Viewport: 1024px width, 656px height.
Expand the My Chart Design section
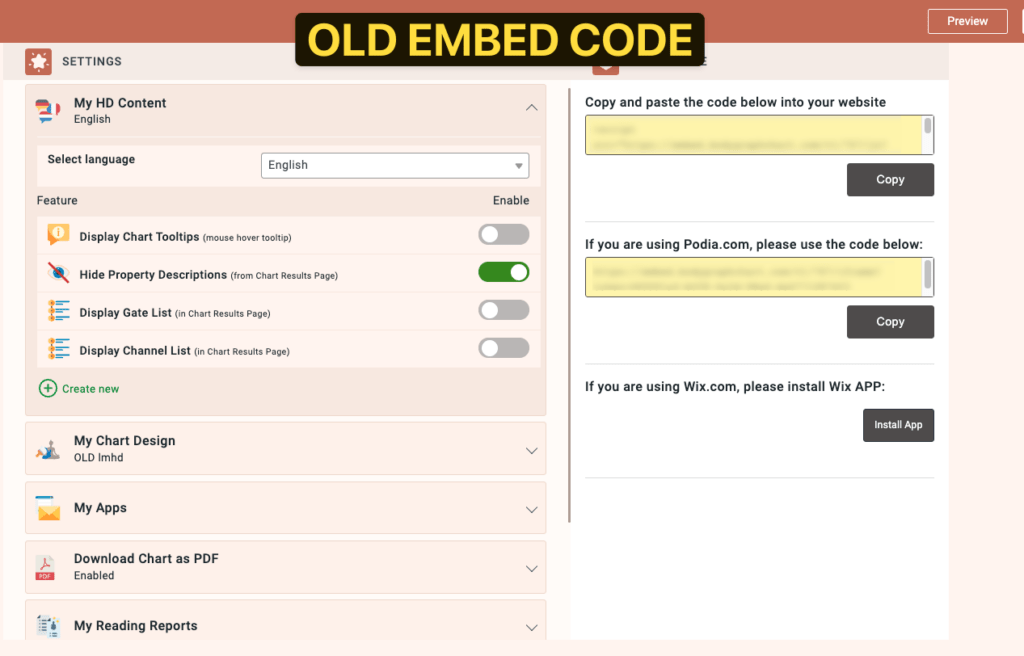point(532,451)
